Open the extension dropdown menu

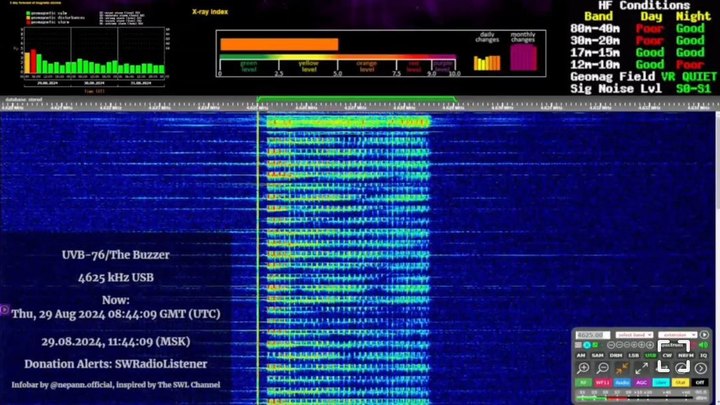[678, 335]
